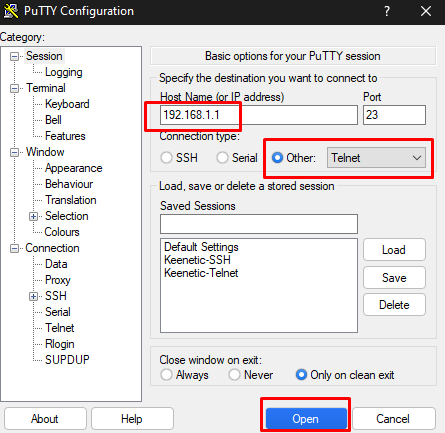Click the Load button
Image resolution: width=445 pixels, height=433 pixels.
coord(394,250)
